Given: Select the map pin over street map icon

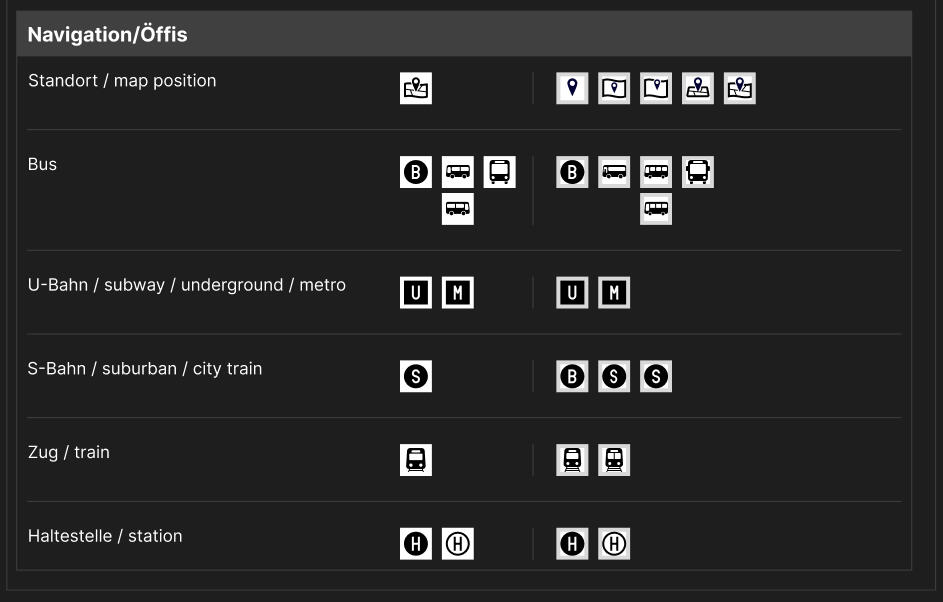Looking at the screenshot, I should 698,87.
